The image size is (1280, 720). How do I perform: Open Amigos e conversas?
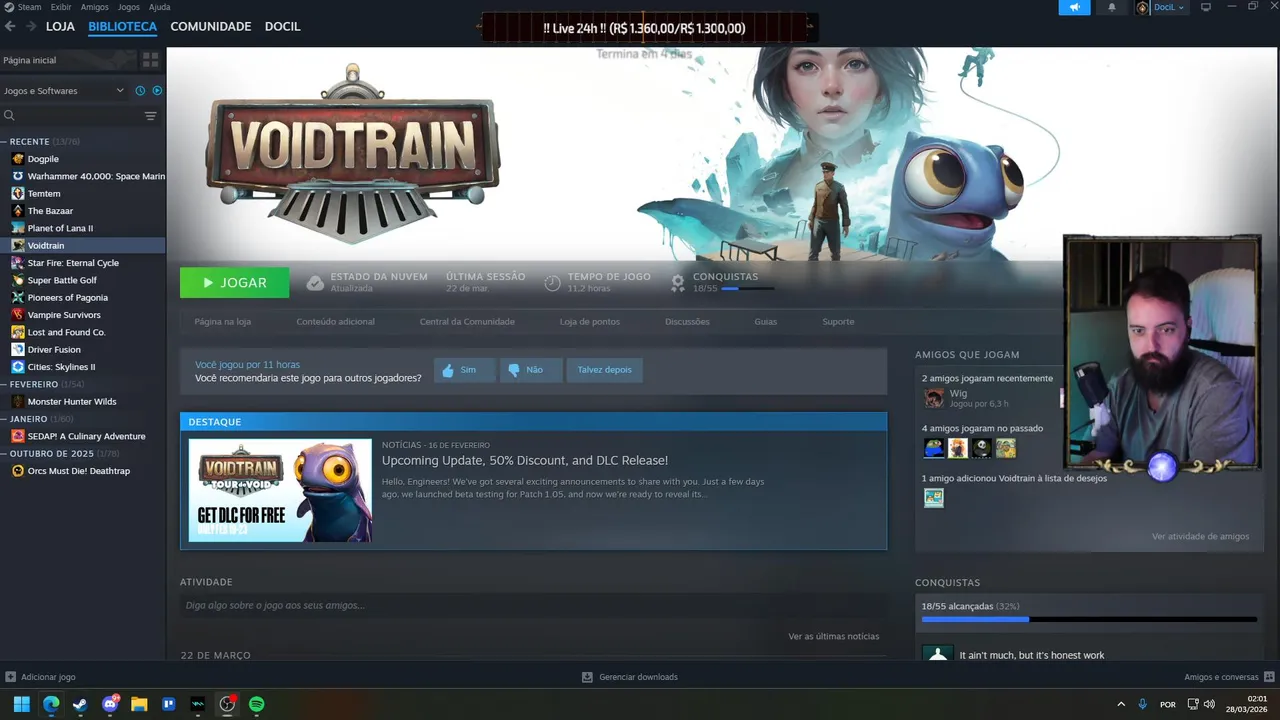click(x=1228, y=677)
